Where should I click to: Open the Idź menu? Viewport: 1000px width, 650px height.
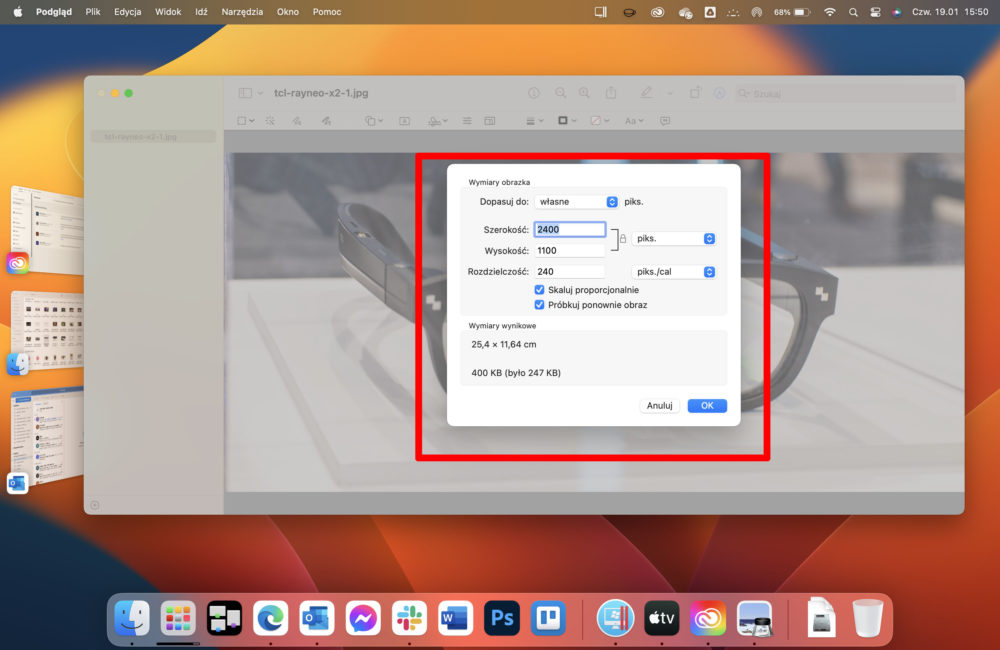(x=202, y=12)
